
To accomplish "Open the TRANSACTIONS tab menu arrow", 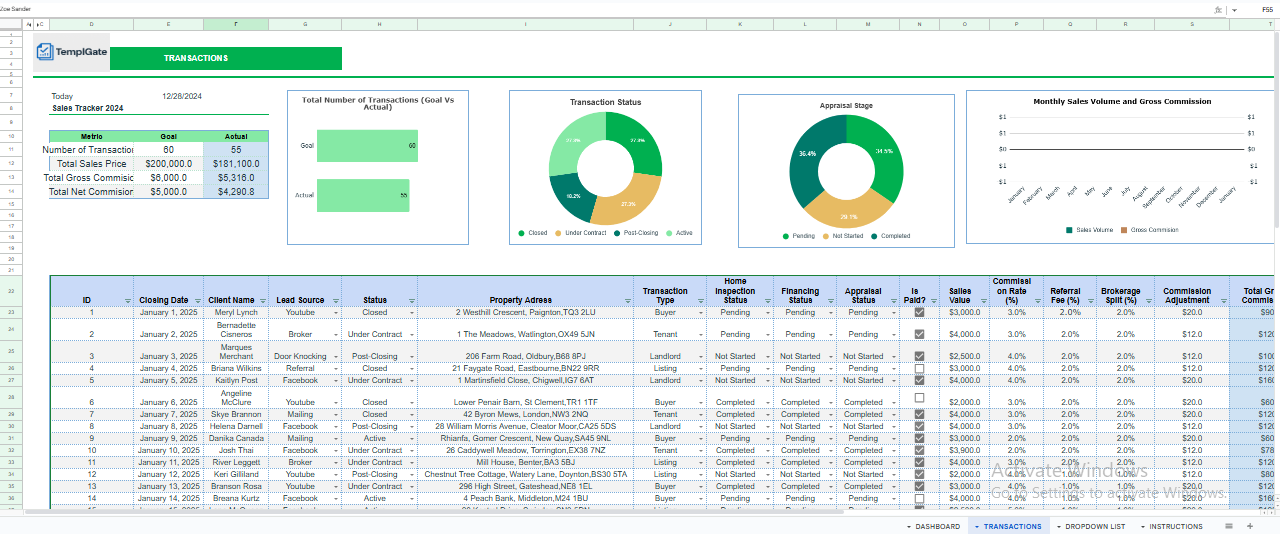I will (x=977, y=526).
